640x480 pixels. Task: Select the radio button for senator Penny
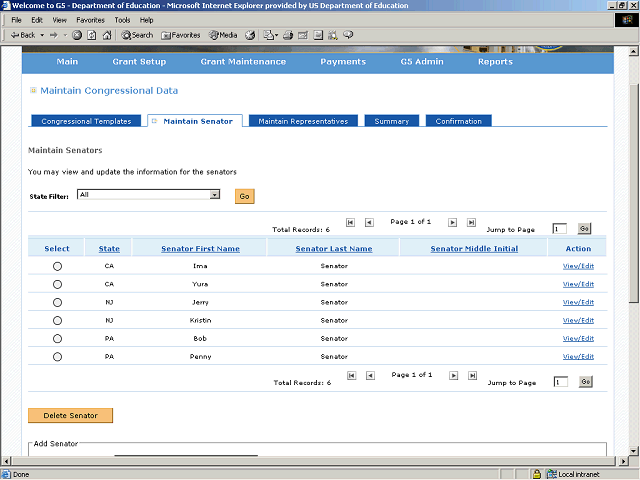tap(57, 356)
